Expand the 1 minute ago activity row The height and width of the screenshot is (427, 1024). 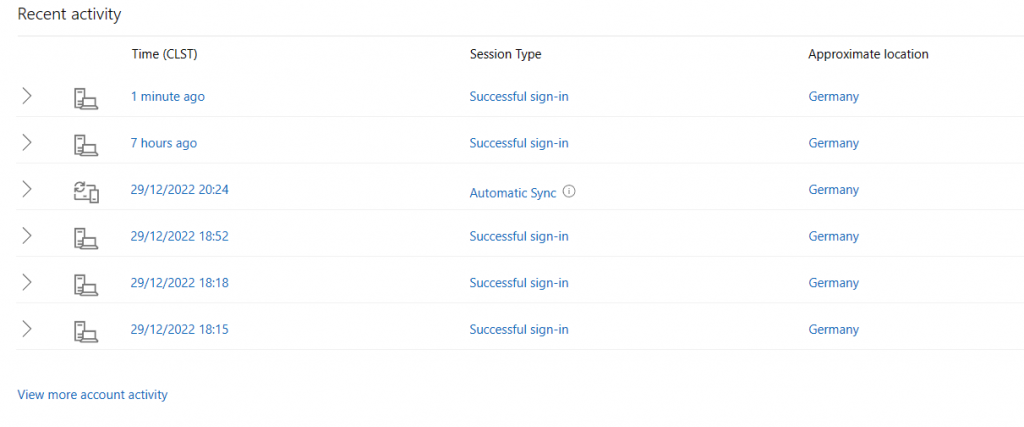coord(27,97)
